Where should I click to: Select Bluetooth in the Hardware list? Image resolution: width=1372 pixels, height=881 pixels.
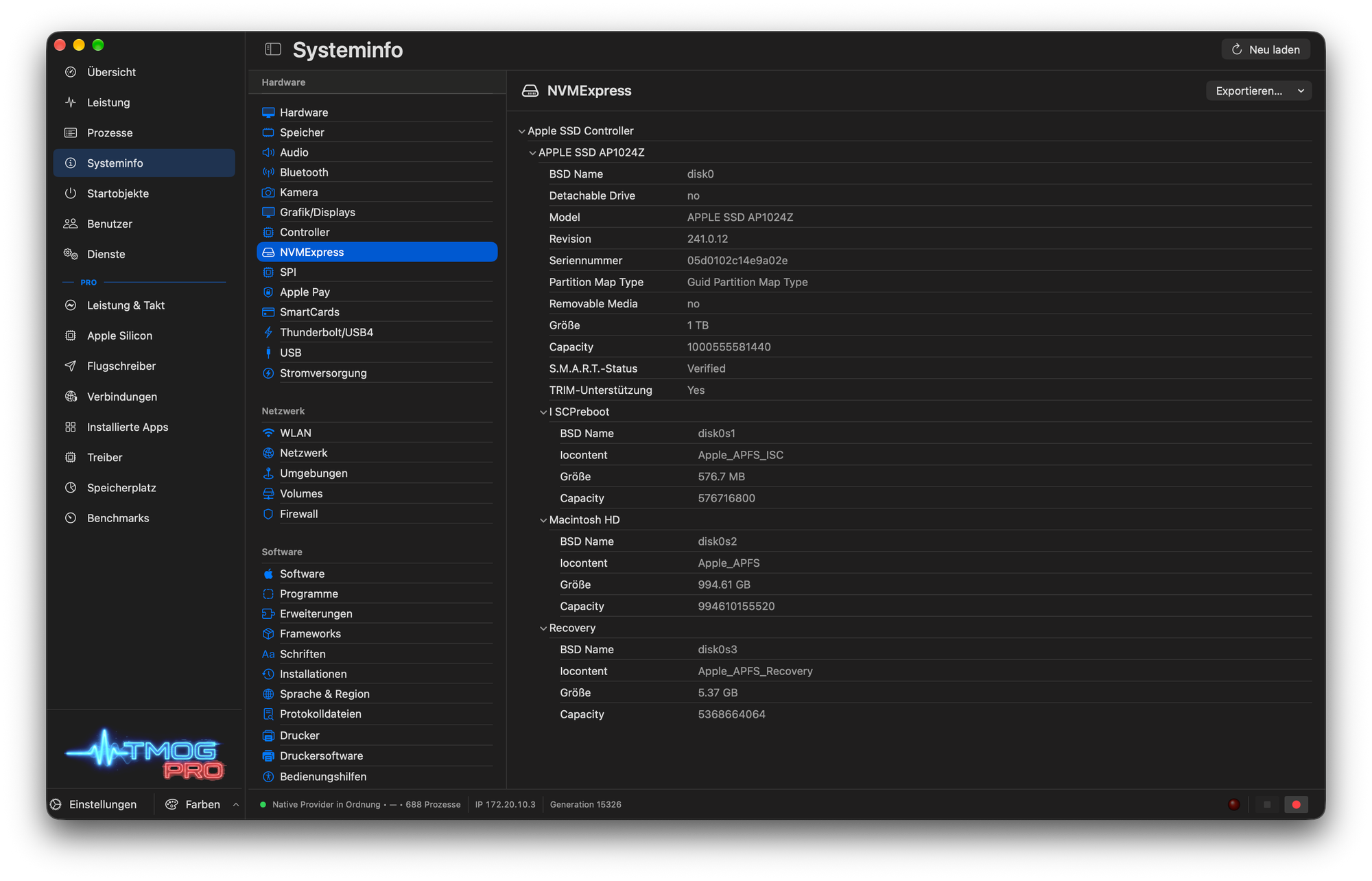point(377,172)
